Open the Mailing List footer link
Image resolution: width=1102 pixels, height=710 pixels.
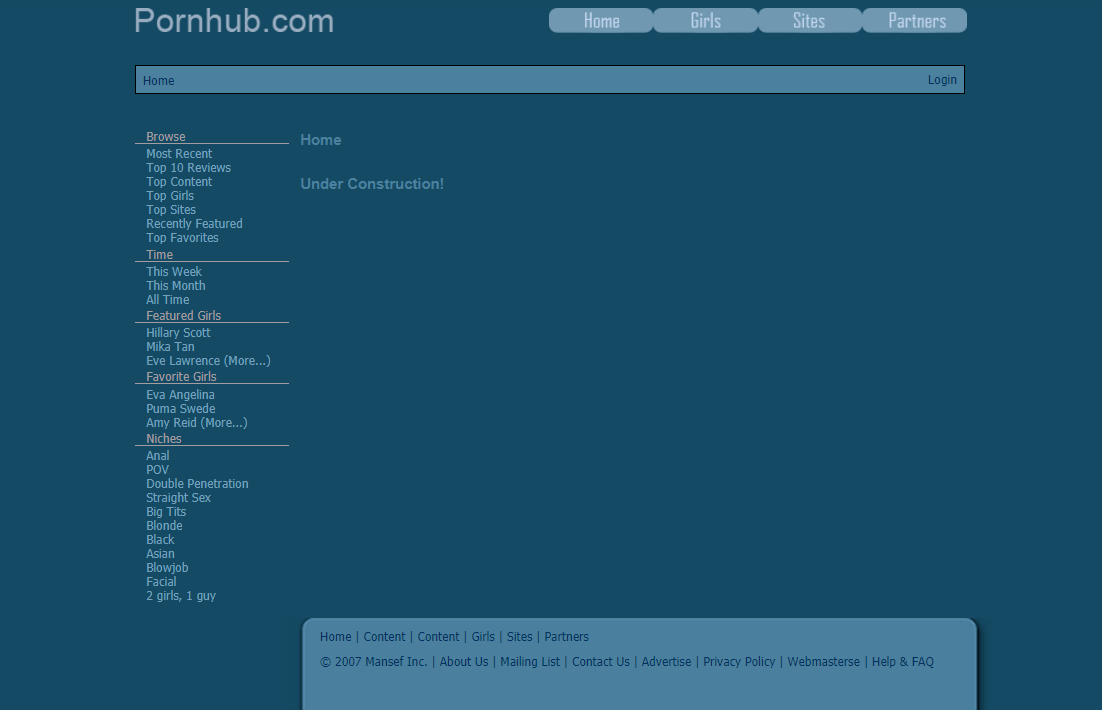tap(530, 662)
